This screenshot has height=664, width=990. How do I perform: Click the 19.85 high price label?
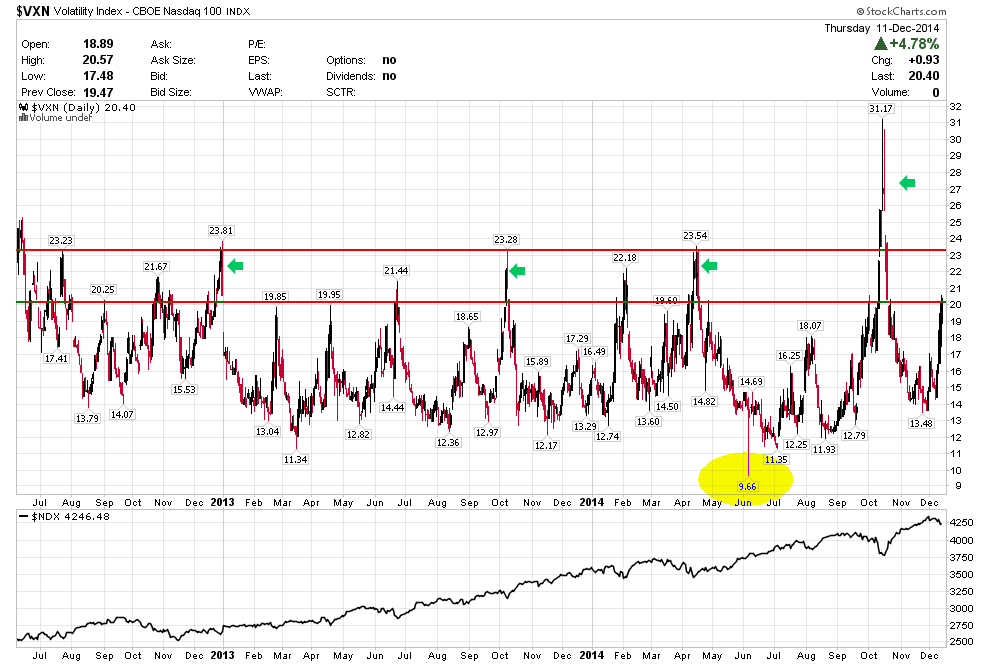coord(275,297)
